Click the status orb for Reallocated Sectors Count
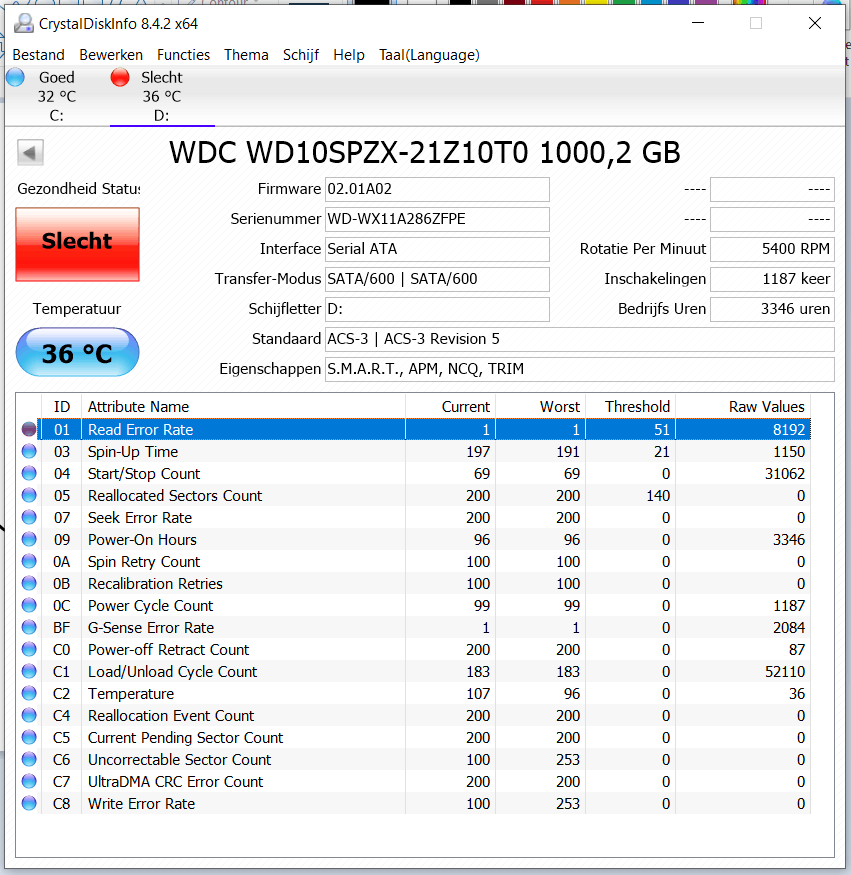851x875 pixels. (29, 496)
